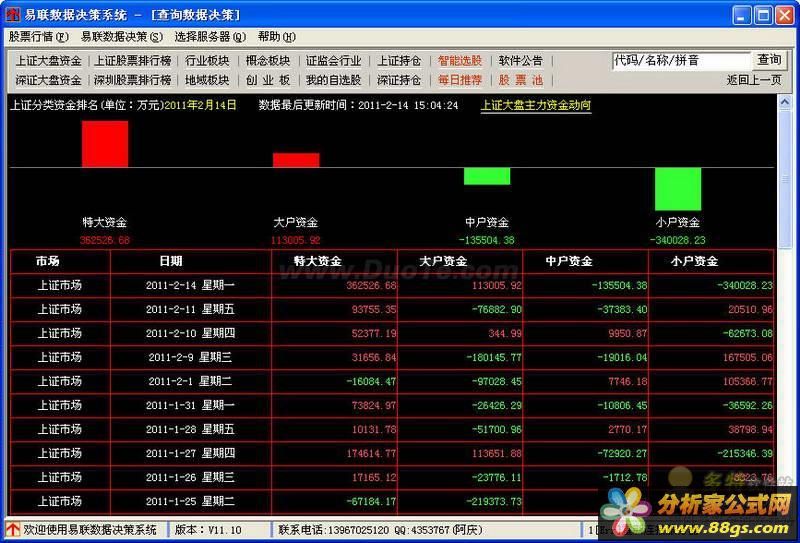
Task: Select row dated 2011-1-27 星期四
Action: (x=392, y=453)
